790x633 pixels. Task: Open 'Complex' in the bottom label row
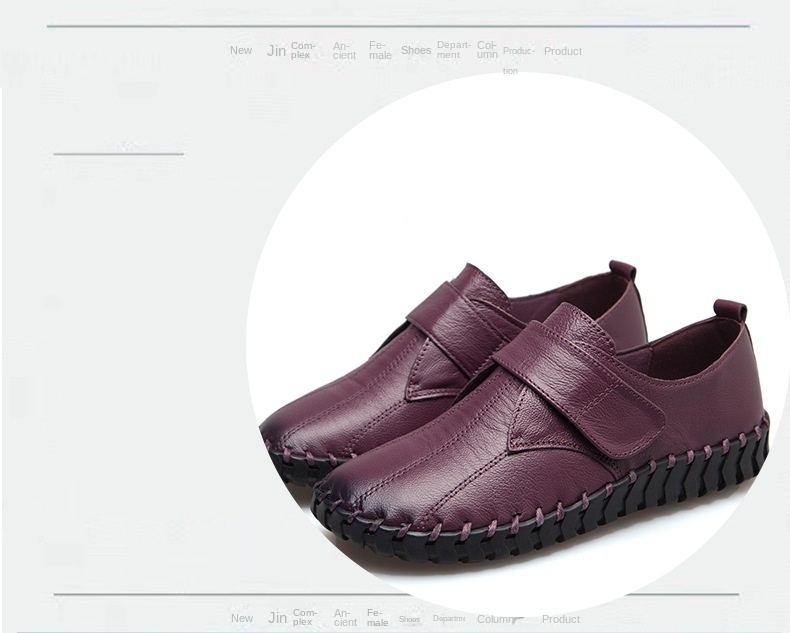304,618
